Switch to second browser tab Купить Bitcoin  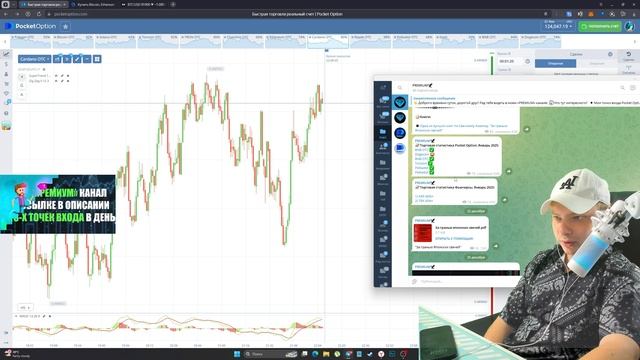point(94,4)
